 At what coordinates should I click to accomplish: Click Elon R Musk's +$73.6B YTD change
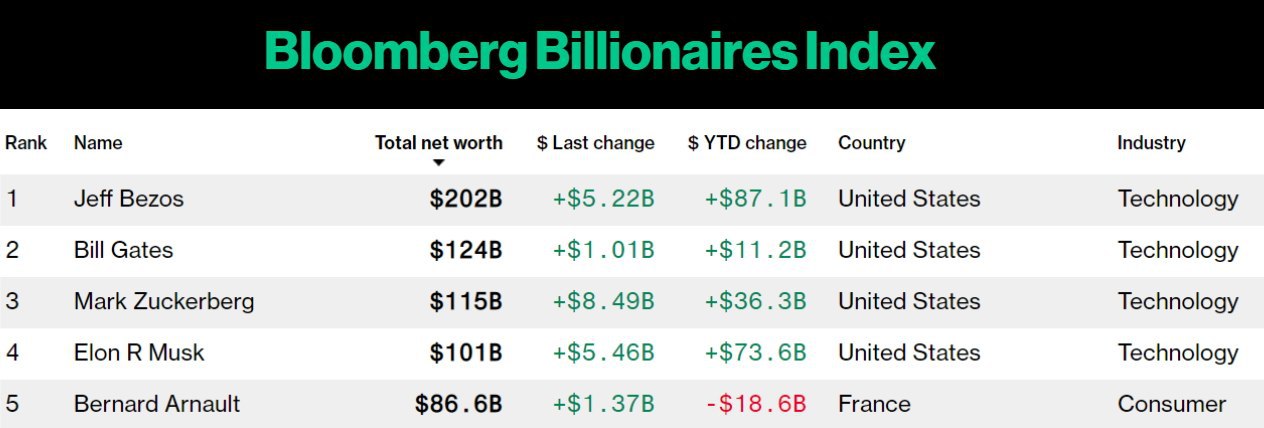click(x=755, y=352)
